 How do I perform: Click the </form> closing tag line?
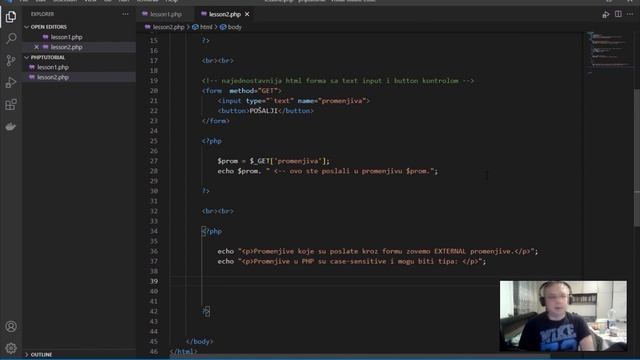tap(216, 121)
